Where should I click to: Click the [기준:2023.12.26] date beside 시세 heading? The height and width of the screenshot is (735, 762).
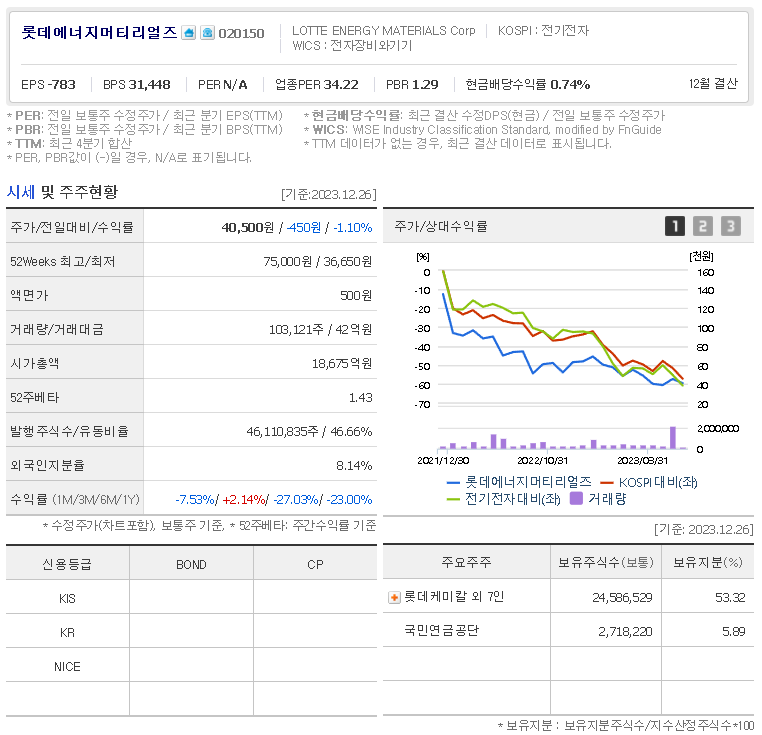click(x=329, y=194)
